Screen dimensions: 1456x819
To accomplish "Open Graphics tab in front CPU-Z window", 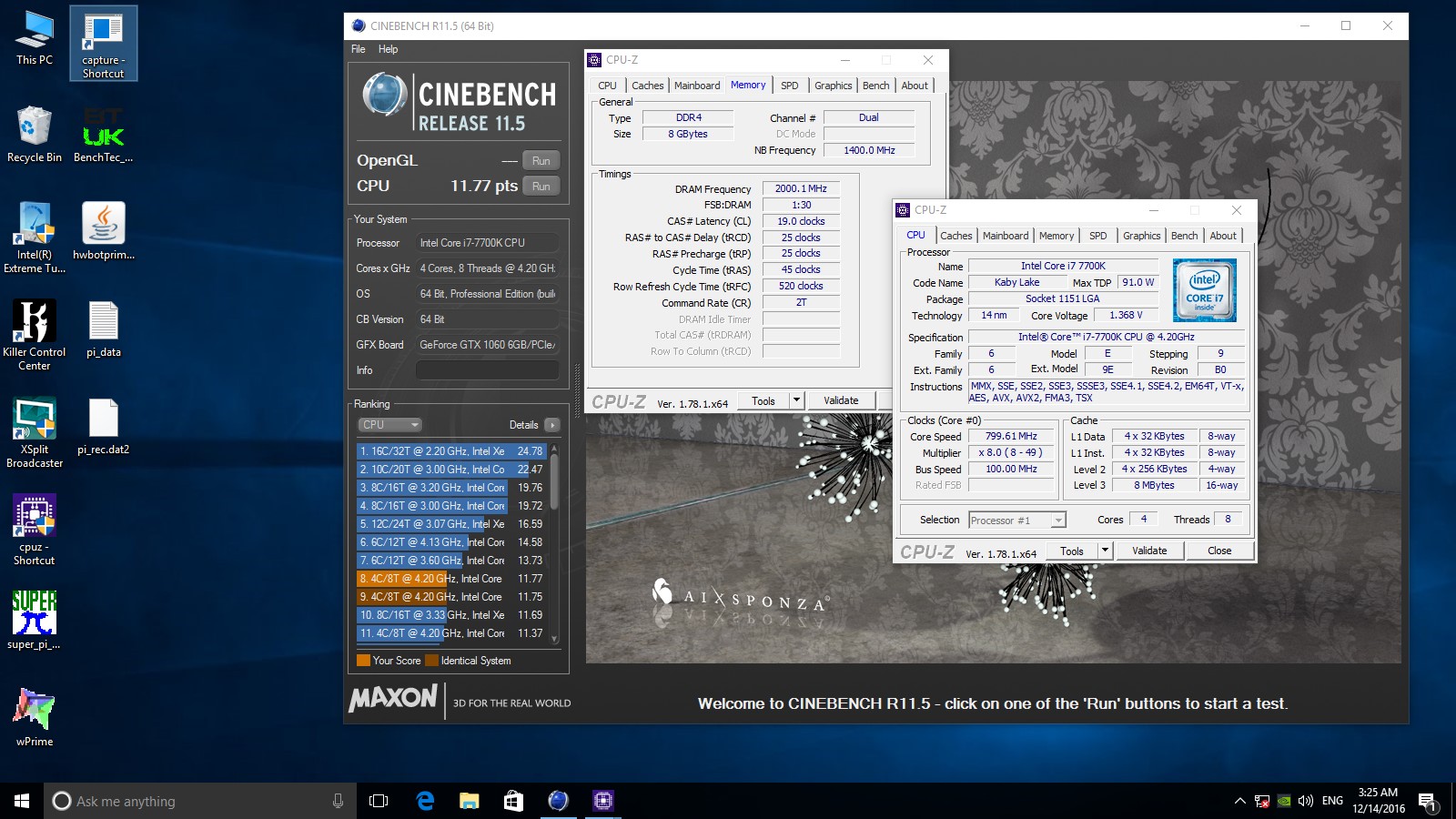I will click(1142, 236).
